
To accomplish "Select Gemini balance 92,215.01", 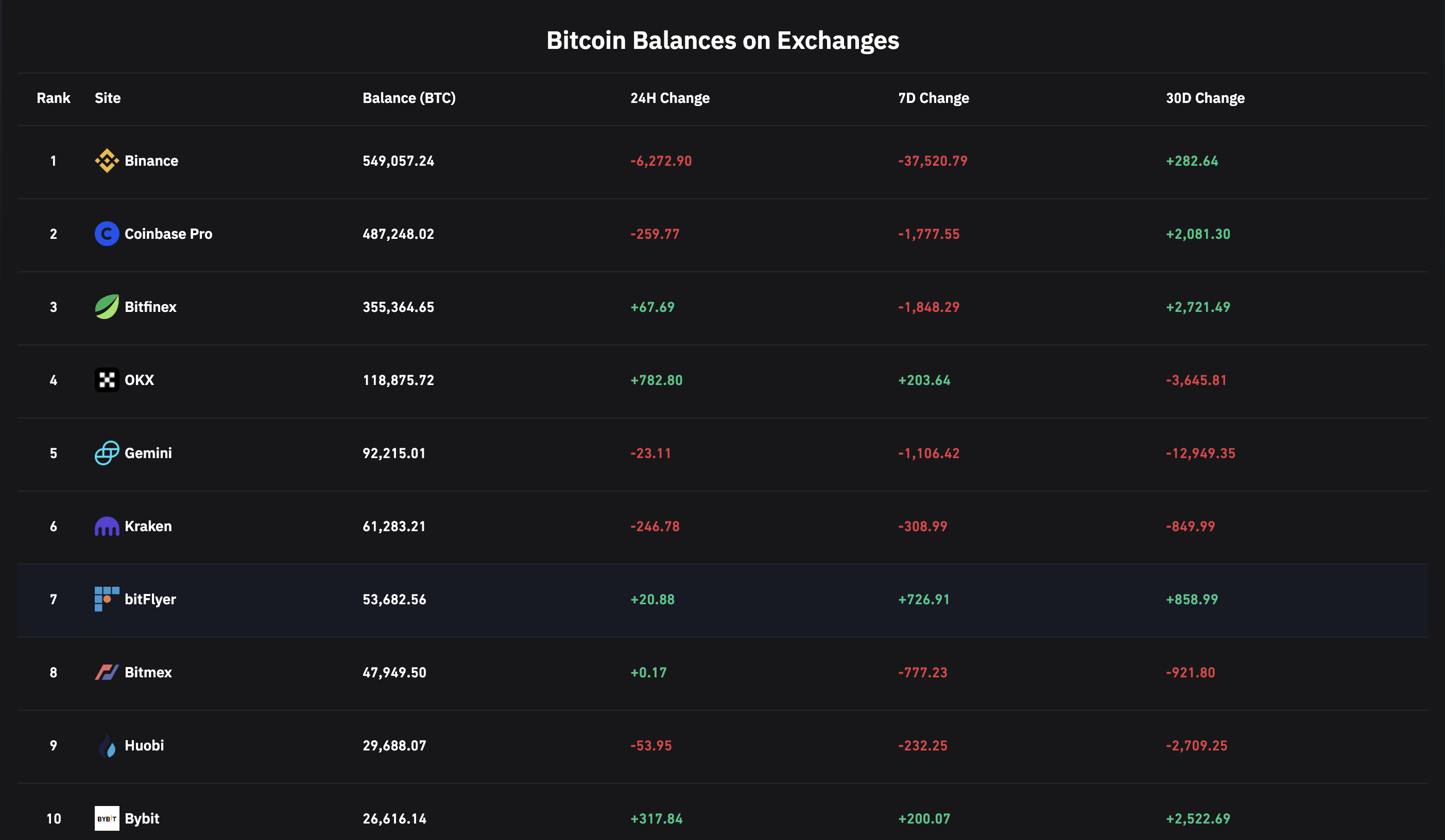I will pos(394,453).
